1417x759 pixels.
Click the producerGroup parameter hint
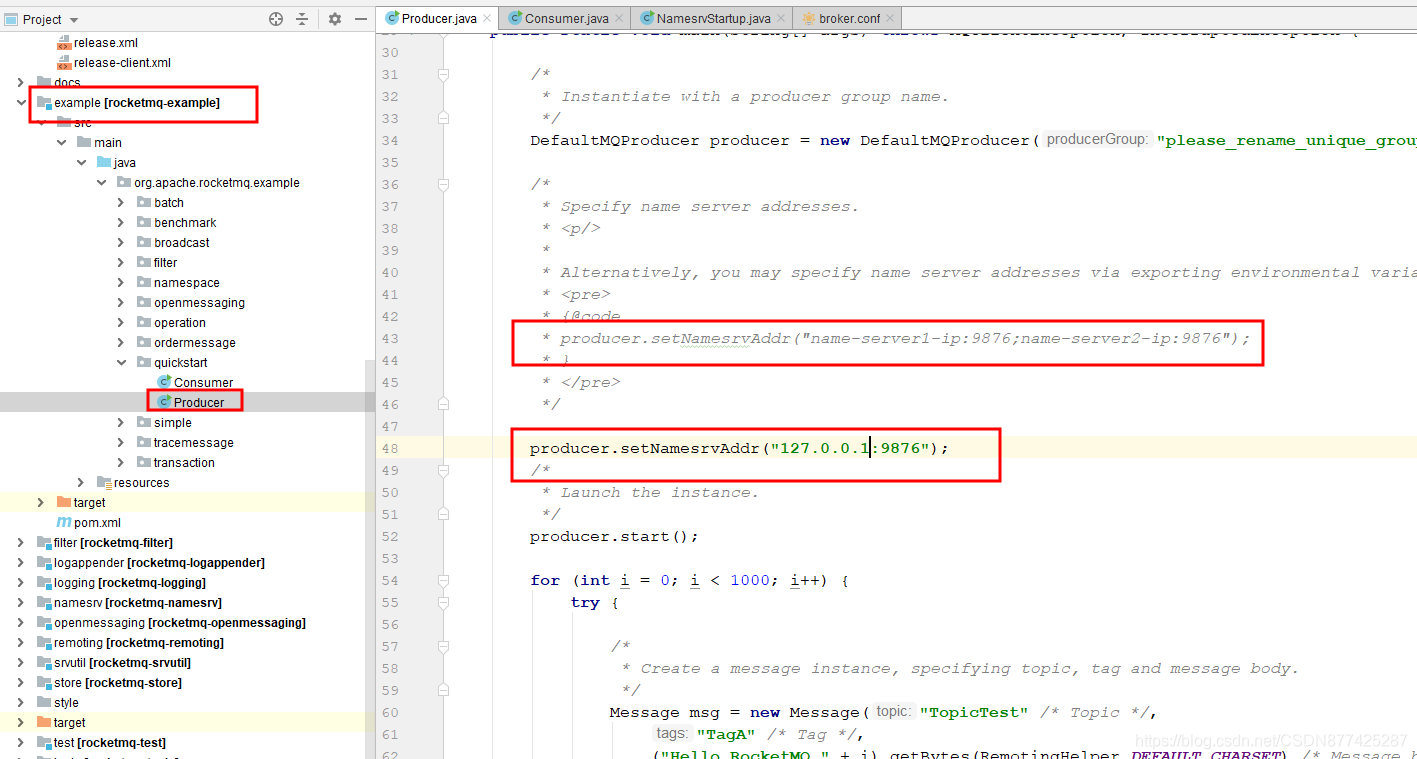[1097, 140]
